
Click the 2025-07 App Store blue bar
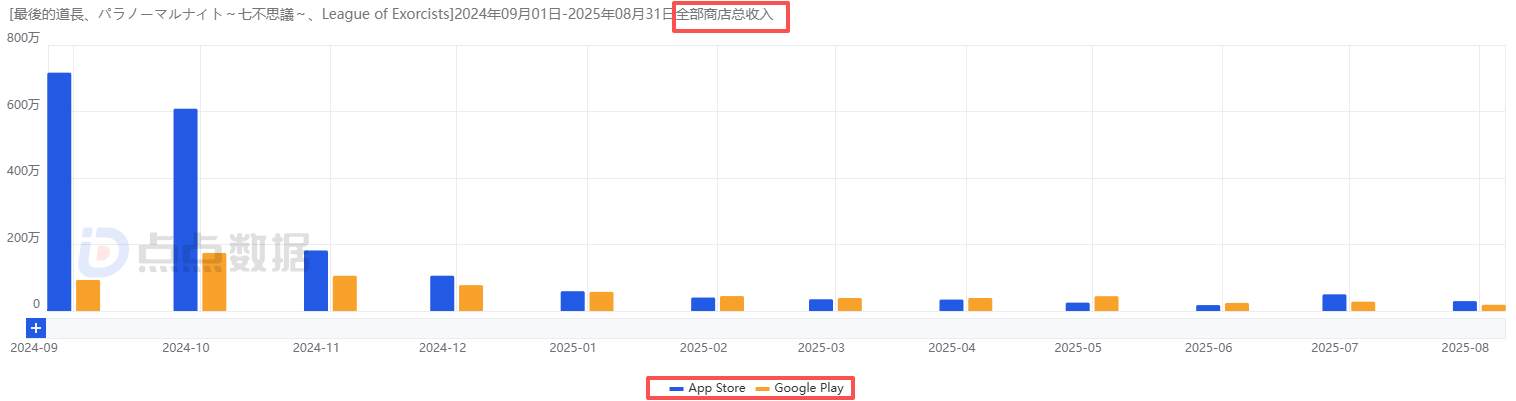[x=1334, y=302]
